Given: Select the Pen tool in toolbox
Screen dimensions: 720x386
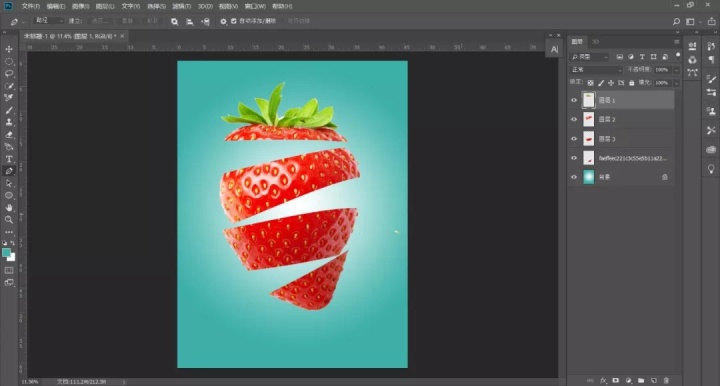Looking at the screenshot, I should click(x=9, y=171).
